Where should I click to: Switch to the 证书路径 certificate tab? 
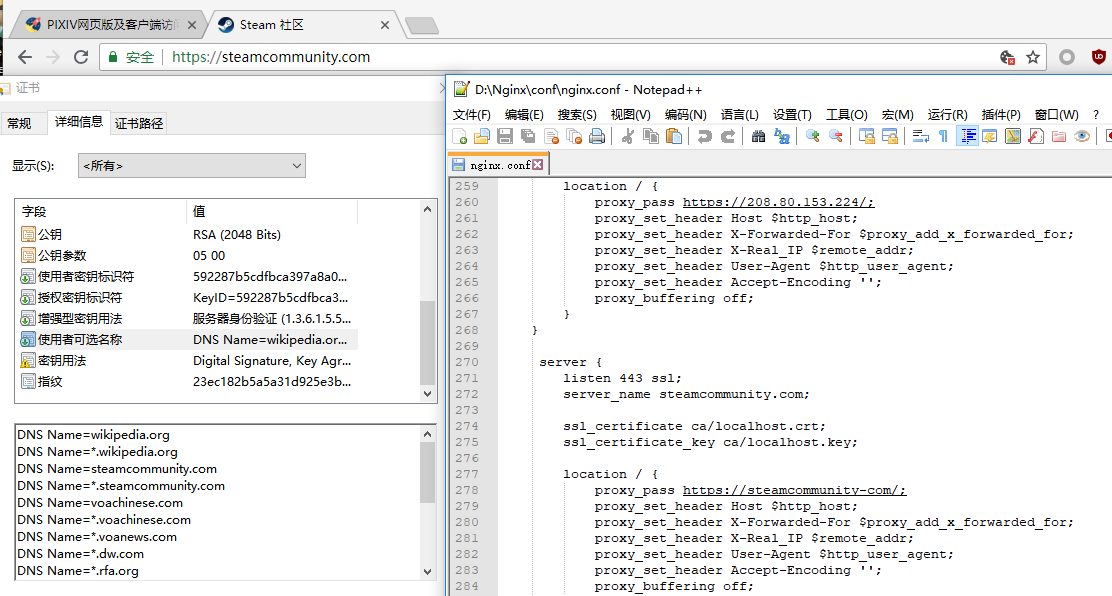[x=139, y=123]
